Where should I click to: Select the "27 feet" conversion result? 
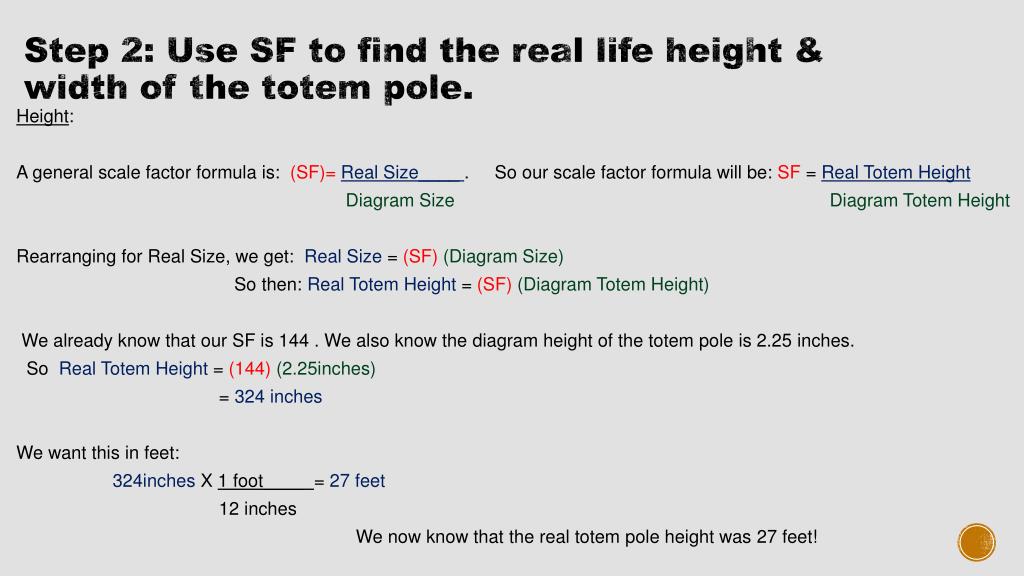(357, 481)
